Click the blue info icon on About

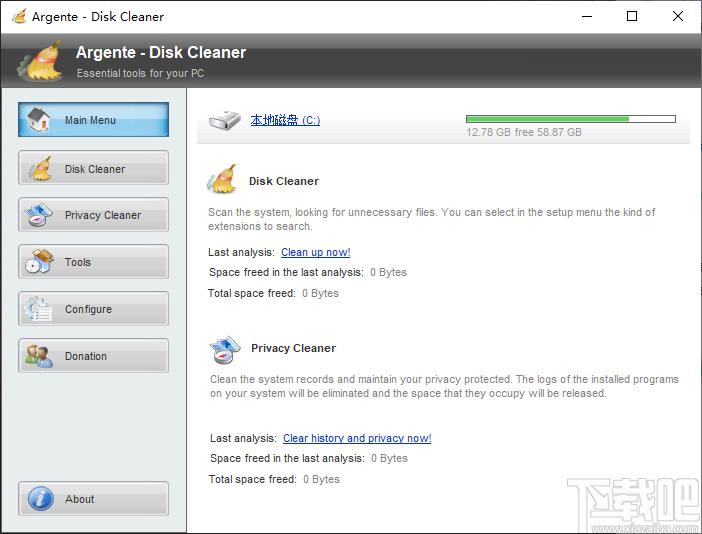[x=41, y=499]
